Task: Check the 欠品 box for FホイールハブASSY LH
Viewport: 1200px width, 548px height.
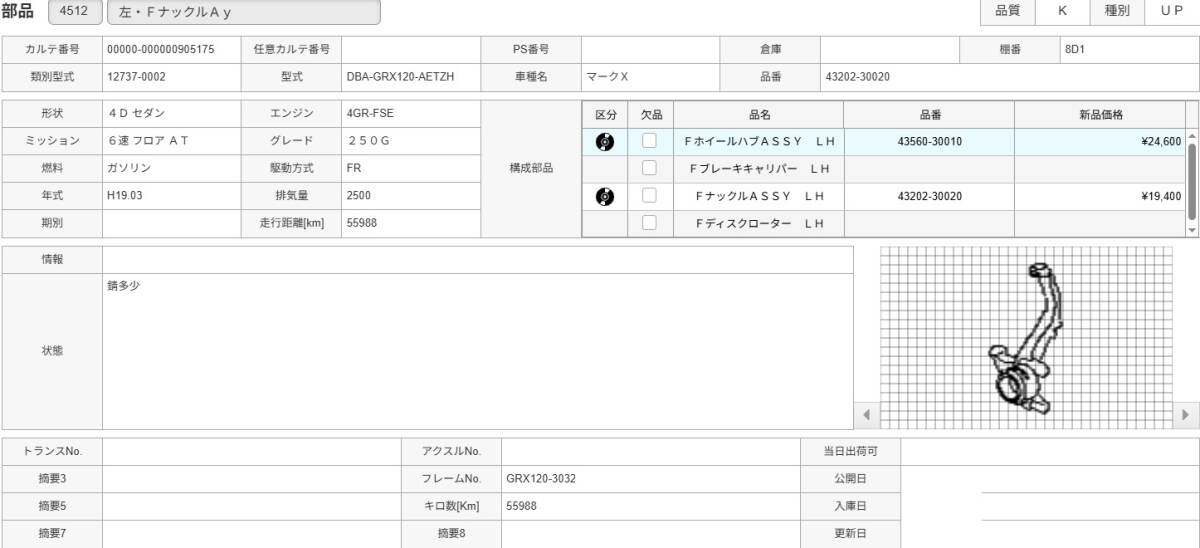Action: pos(649,141)
